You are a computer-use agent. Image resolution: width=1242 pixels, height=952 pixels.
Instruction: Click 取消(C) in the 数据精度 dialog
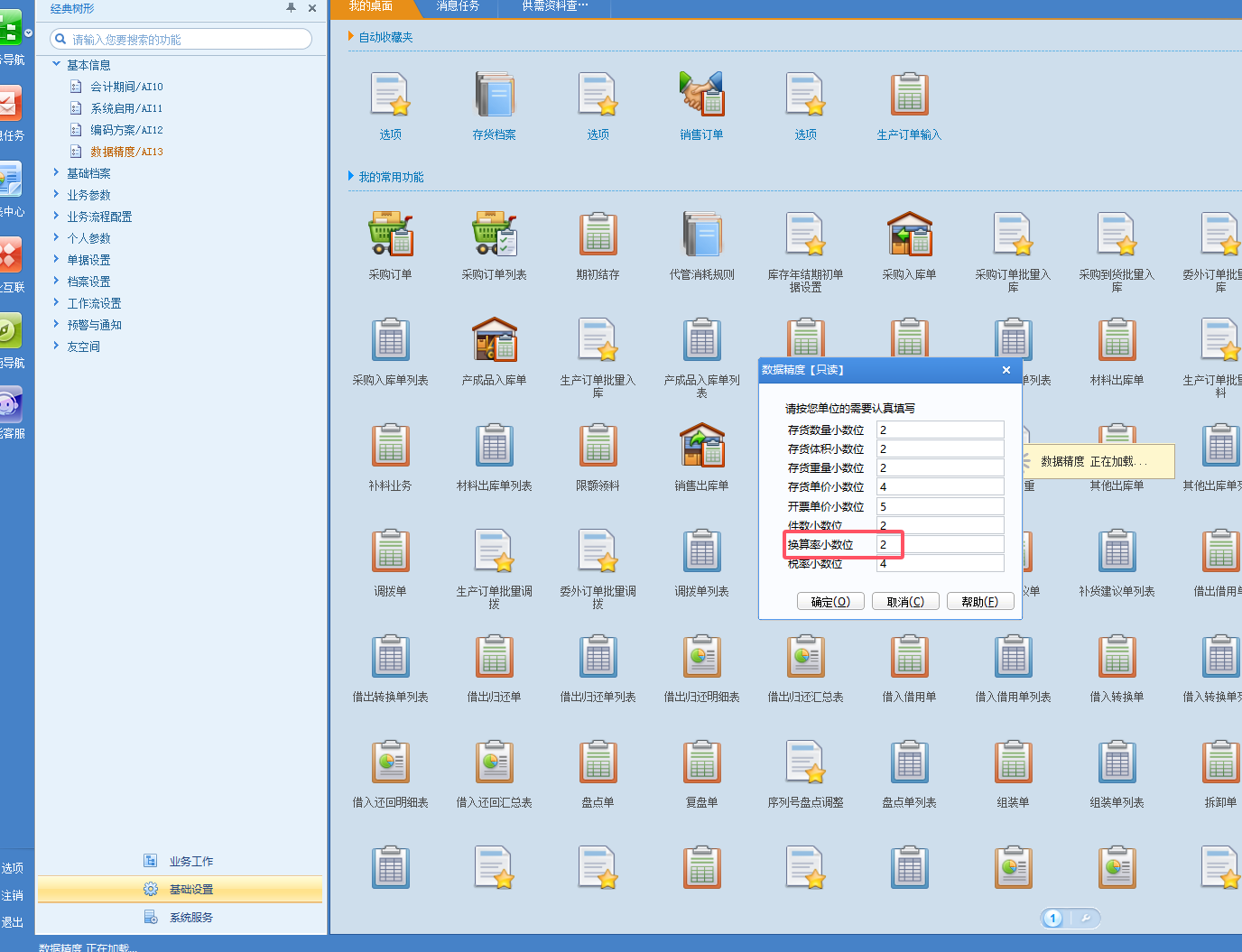(x=905, y=602)
